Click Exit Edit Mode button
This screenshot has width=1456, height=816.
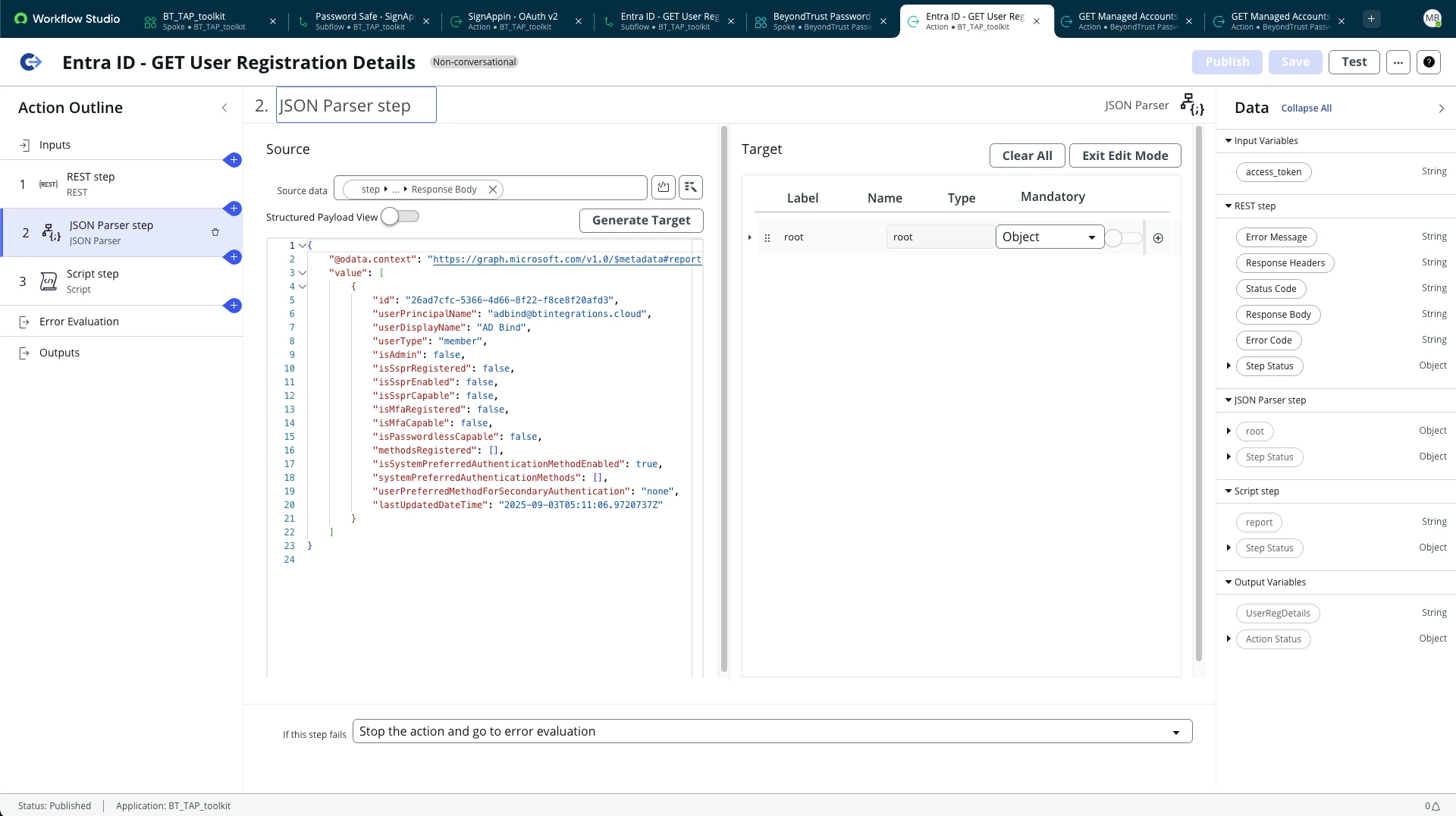(1125, 155)
